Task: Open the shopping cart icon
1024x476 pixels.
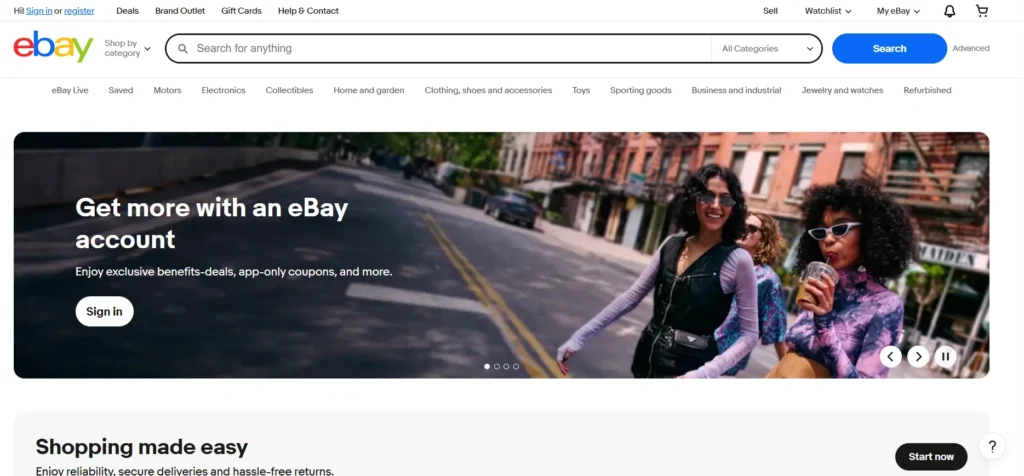Action: tap(982, 11)
